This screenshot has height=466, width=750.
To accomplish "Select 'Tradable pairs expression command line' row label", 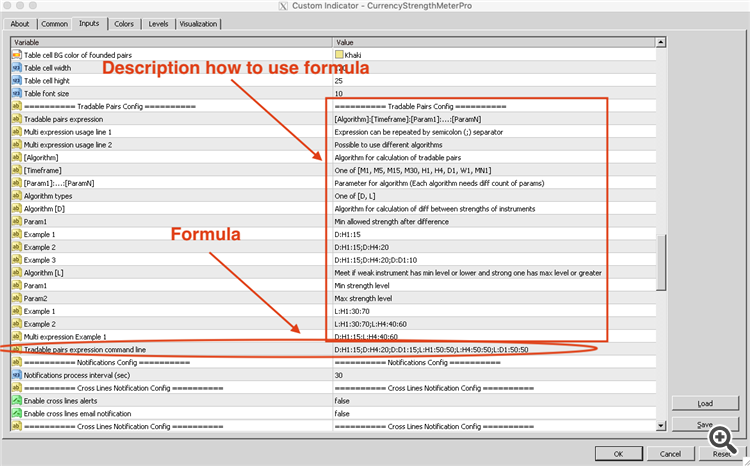I will 85,350.
